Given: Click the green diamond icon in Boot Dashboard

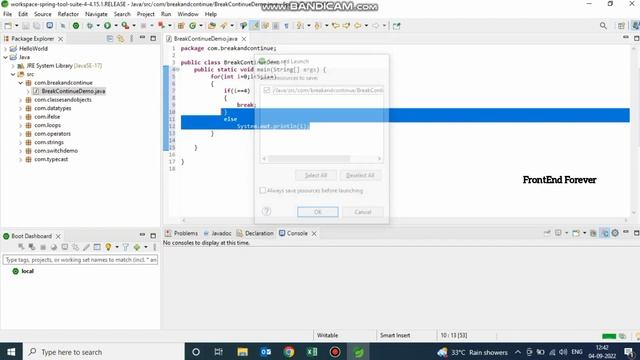Looking at the screenshot, I should (137, 247).
